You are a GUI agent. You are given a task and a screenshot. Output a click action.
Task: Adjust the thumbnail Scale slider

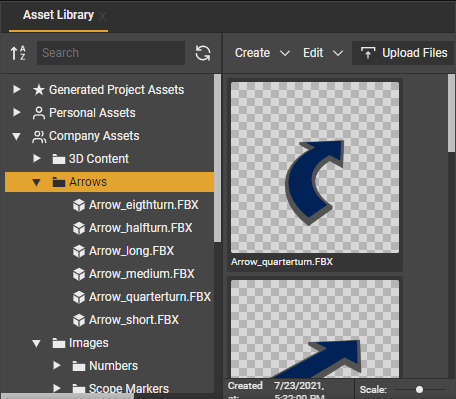tap(419, 389)
